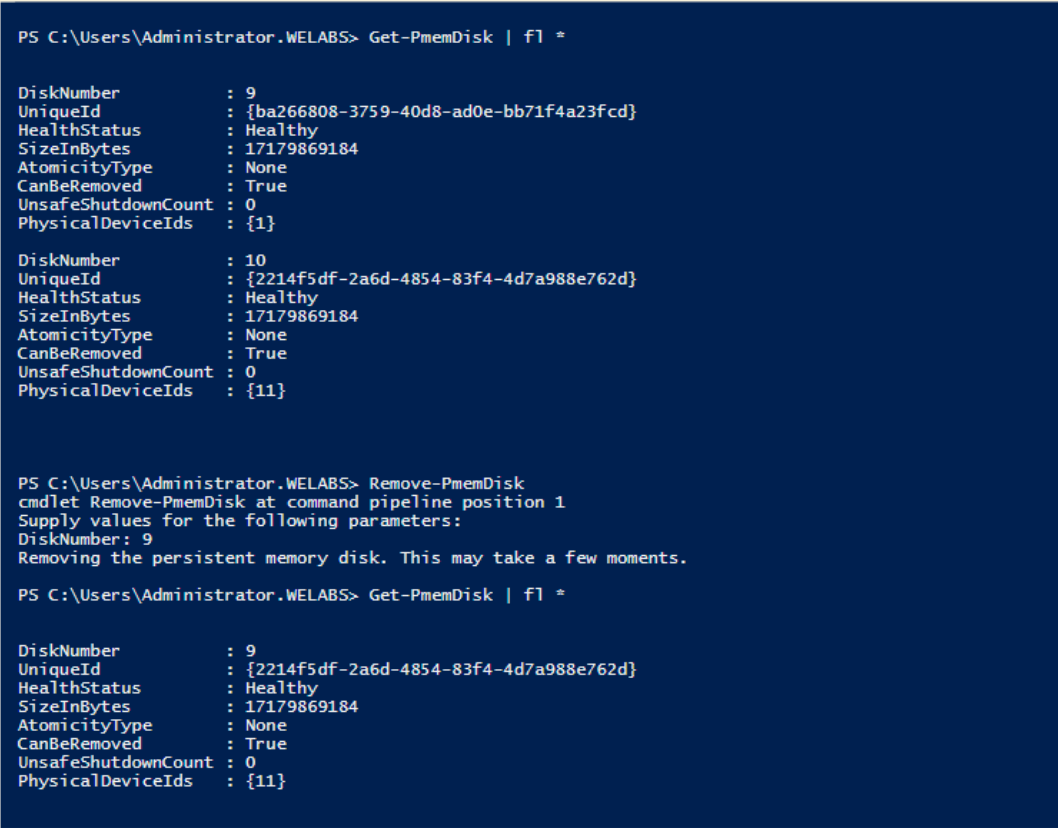
Task: Click DiskNumber value 9 in the first block
Action: click(x=250, y=93)
